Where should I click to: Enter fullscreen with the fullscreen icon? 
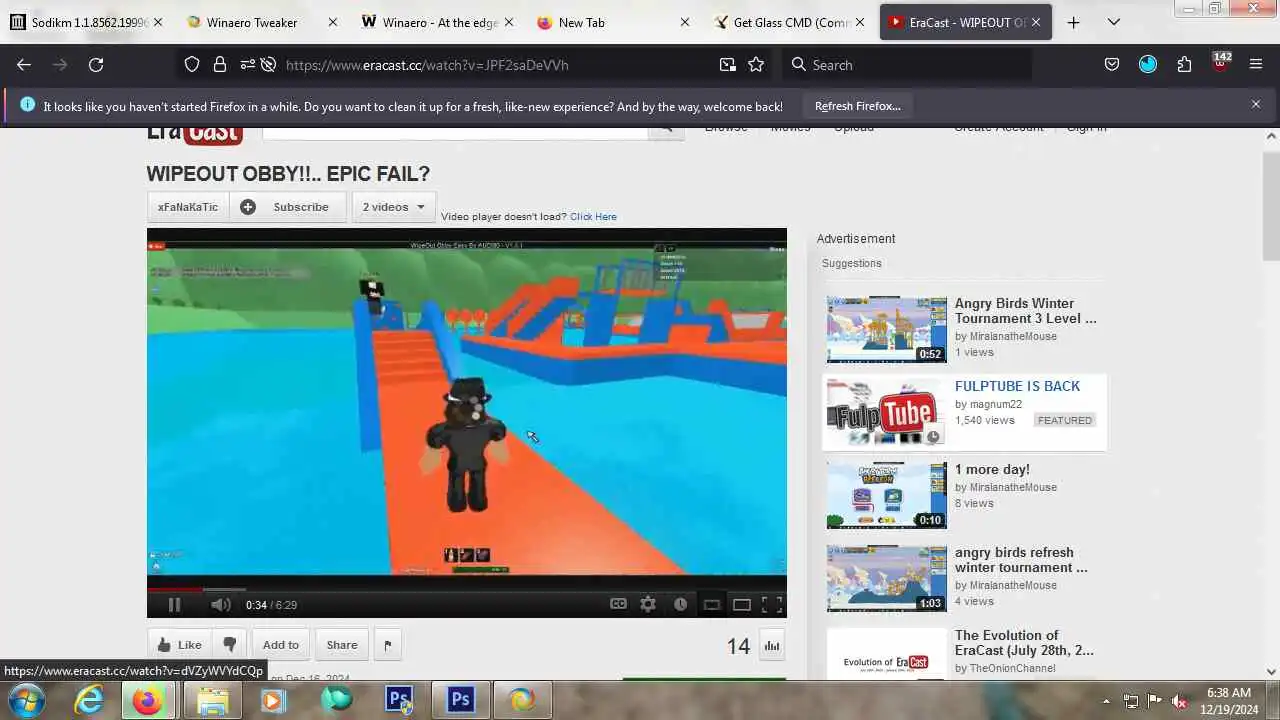(x=772, y=604)
